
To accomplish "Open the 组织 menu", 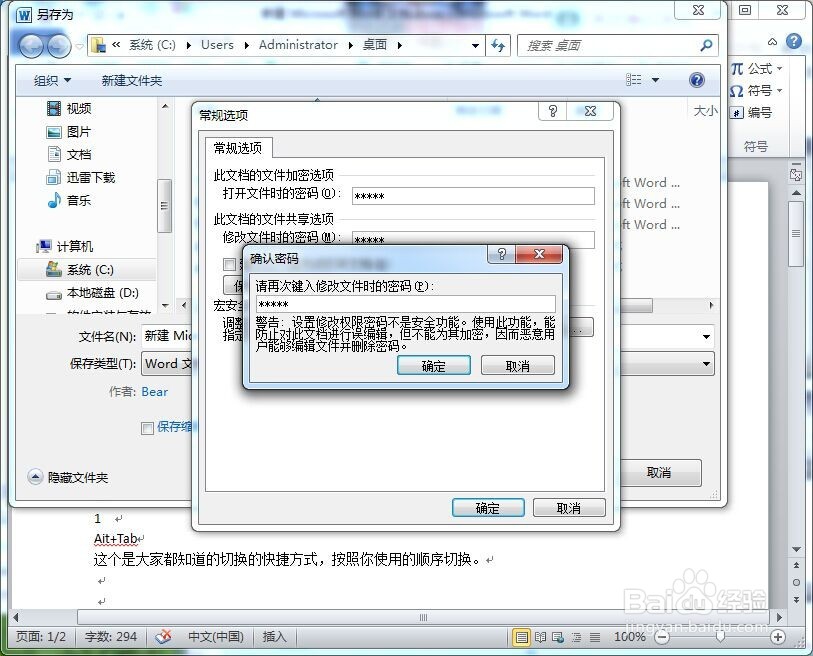I will (x=52, y=80).
